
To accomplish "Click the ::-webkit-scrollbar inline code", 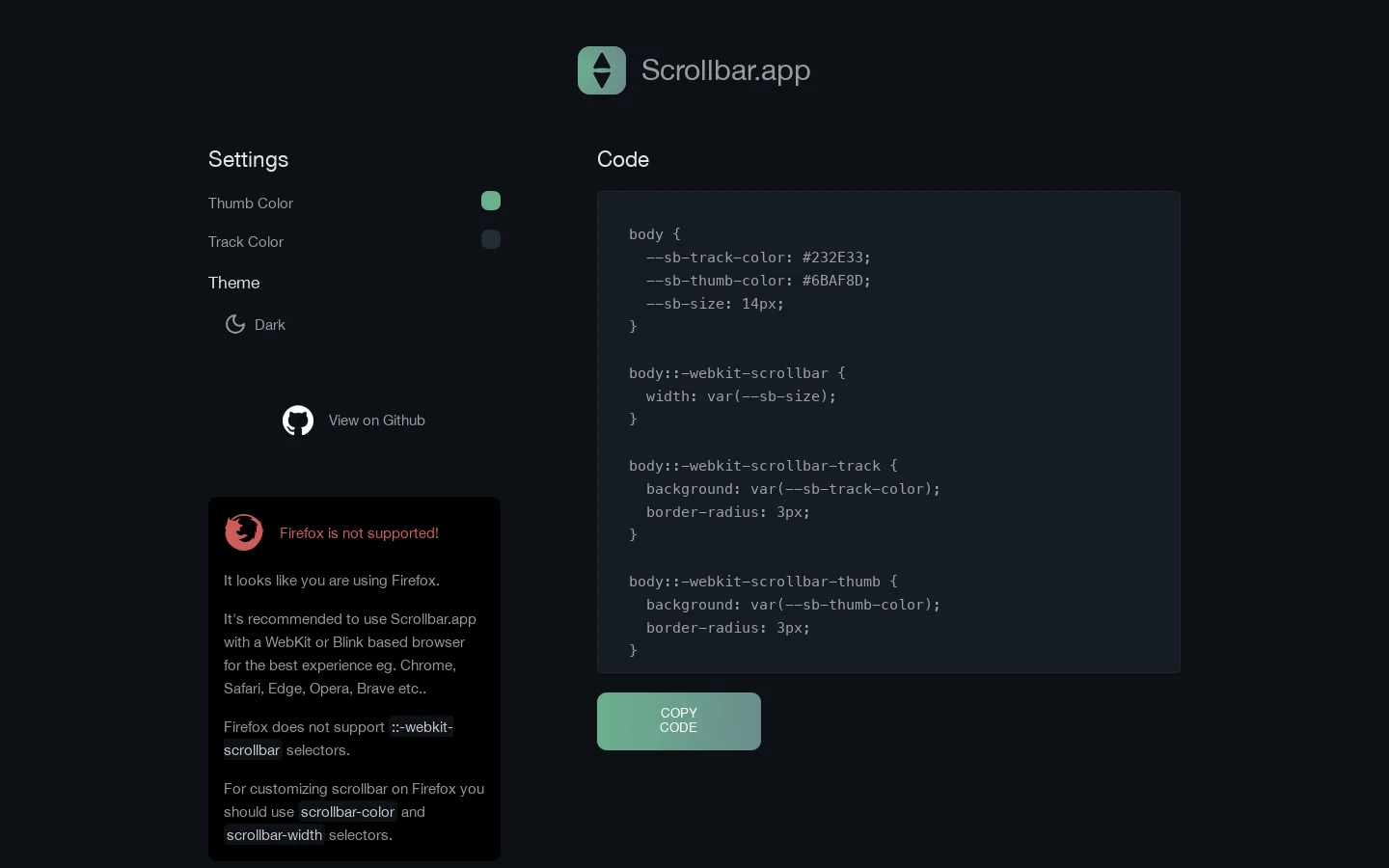I will pyautogui.click(x=339, y=739).
